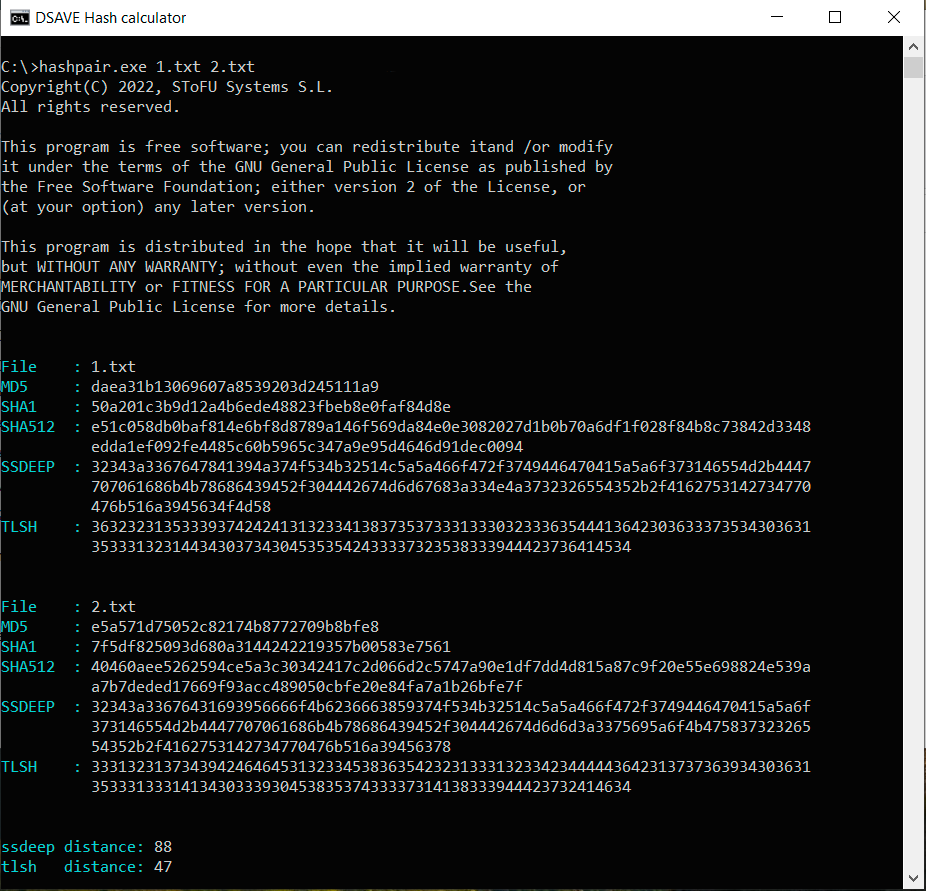Screen dimensions: 926x891
Task: Click the scrollbar up arrow
Action: tap(913, 46)
